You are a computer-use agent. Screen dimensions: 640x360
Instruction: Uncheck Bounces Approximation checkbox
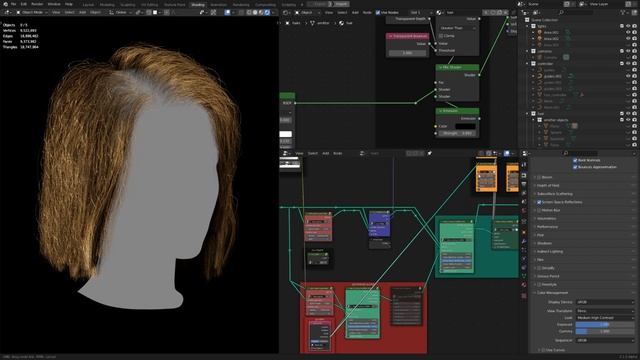click(575, 167)
